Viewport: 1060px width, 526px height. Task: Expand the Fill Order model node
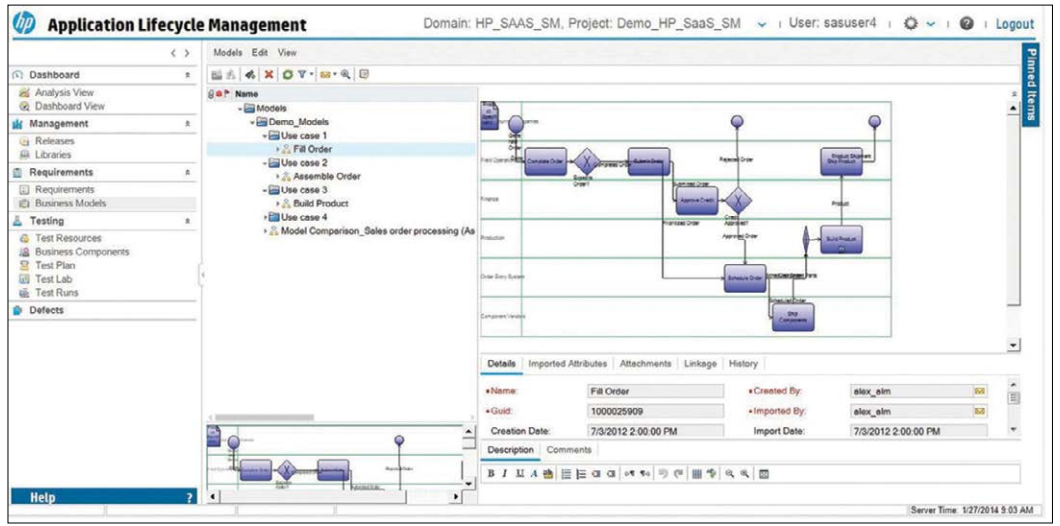(278, 149)
